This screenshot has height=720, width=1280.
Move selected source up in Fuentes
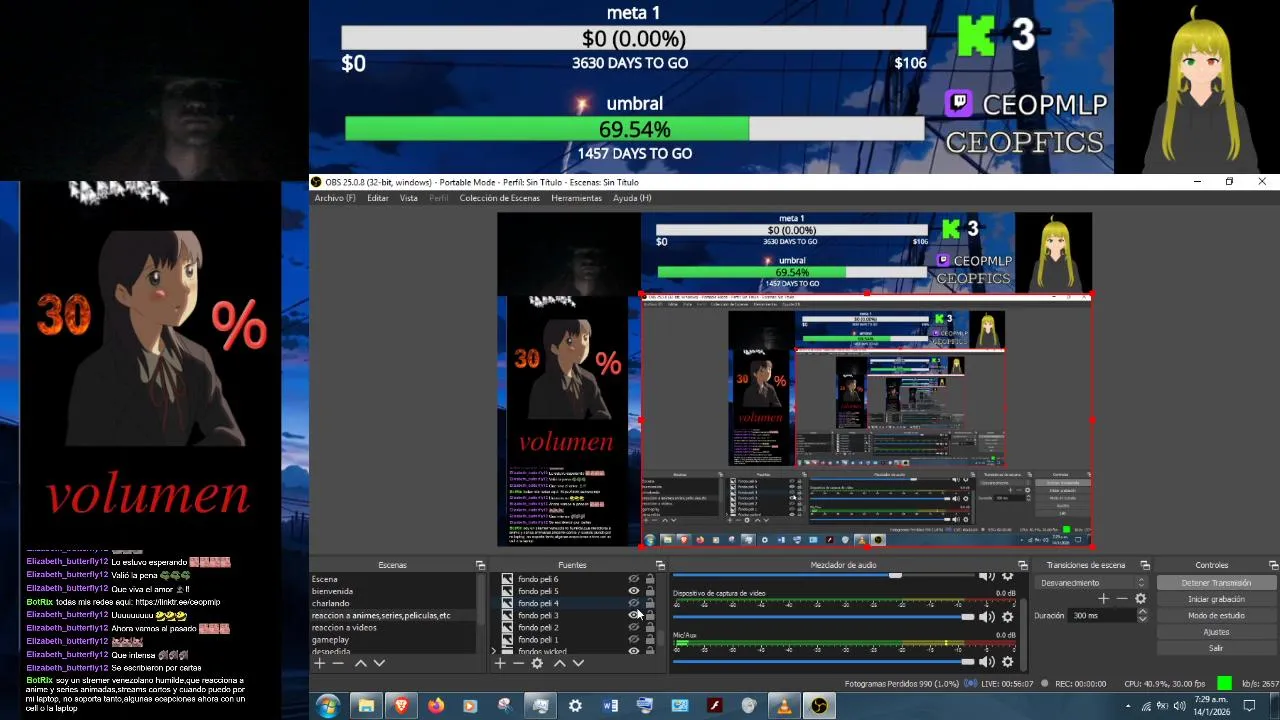[x=559, y=663]
